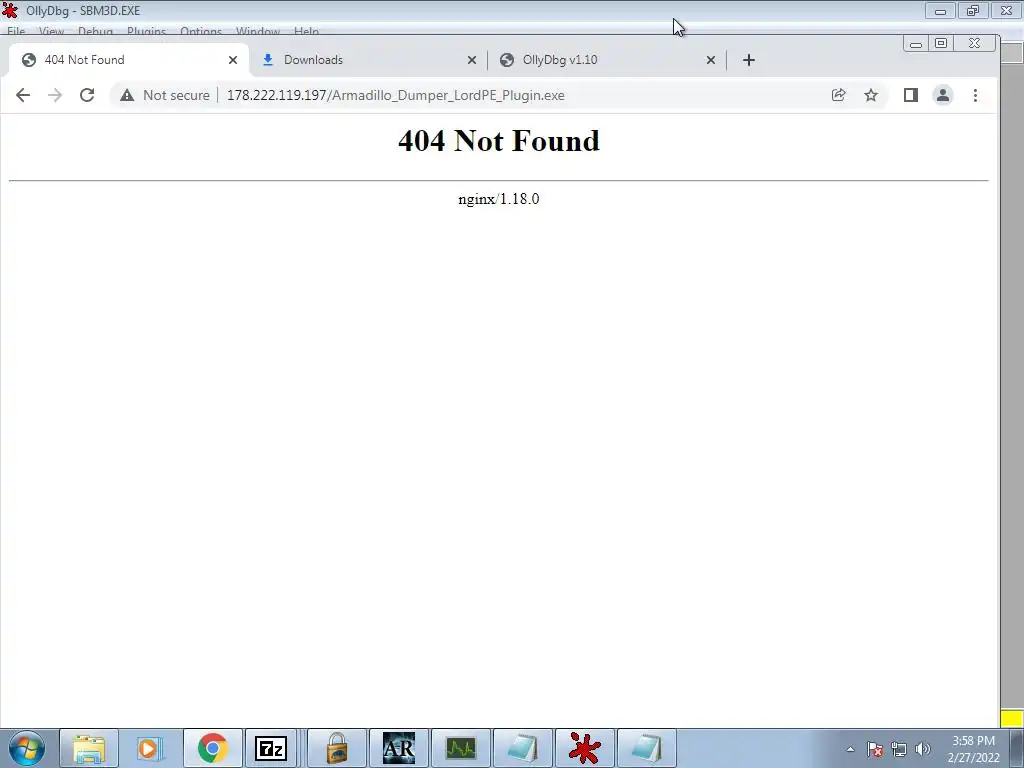Reload the 404 page

point(87,95)
